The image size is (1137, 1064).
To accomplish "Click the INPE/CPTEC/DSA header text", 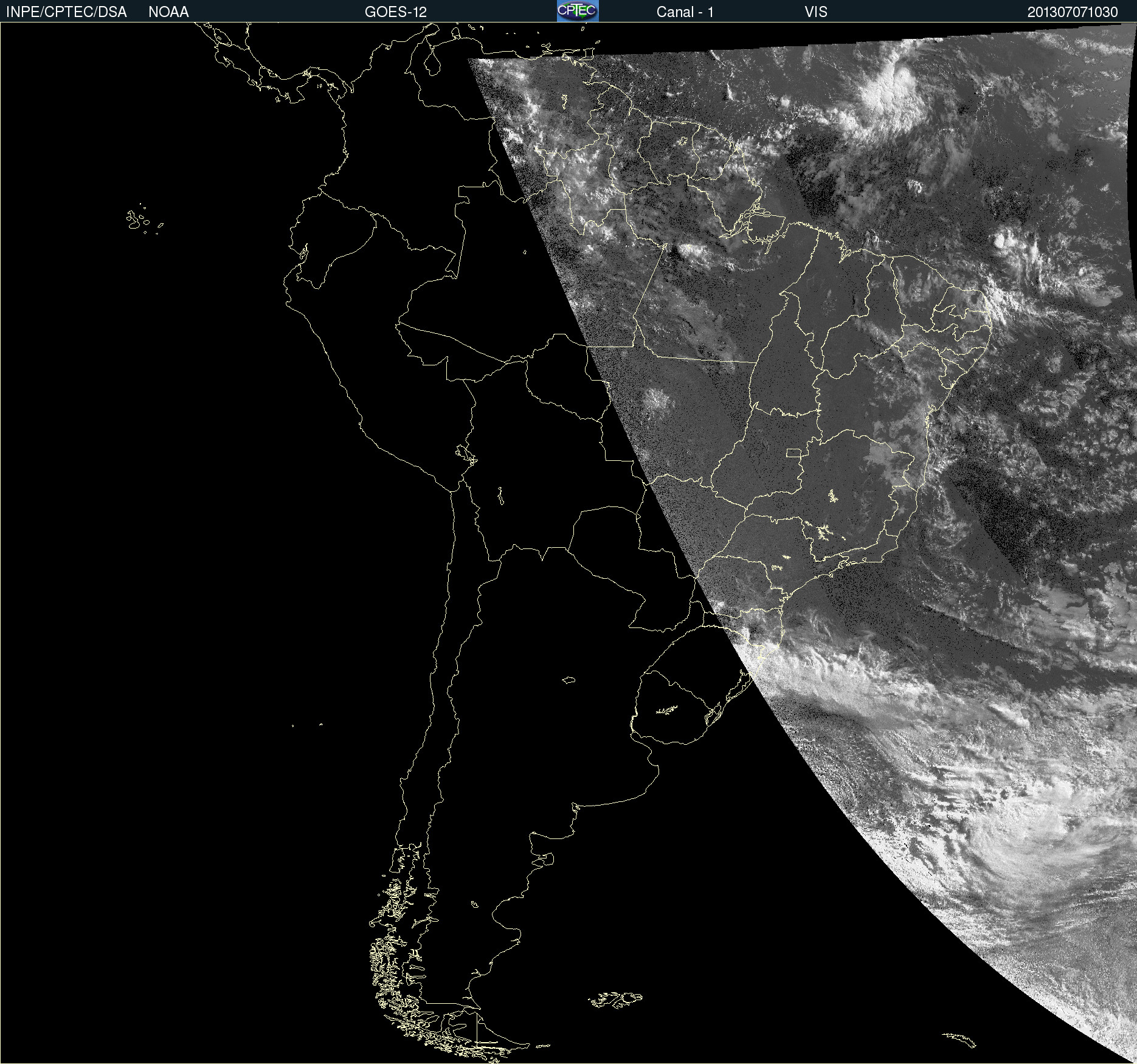I will (66, 12).
